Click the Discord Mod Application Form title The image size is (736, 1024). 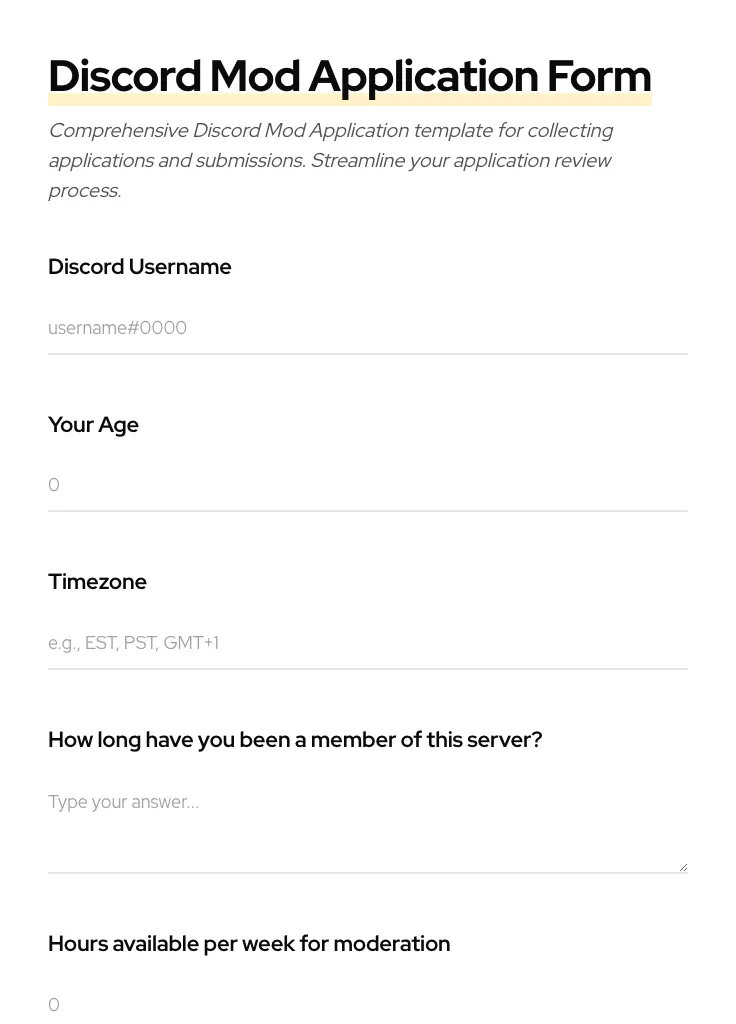(x=349, y=76)
